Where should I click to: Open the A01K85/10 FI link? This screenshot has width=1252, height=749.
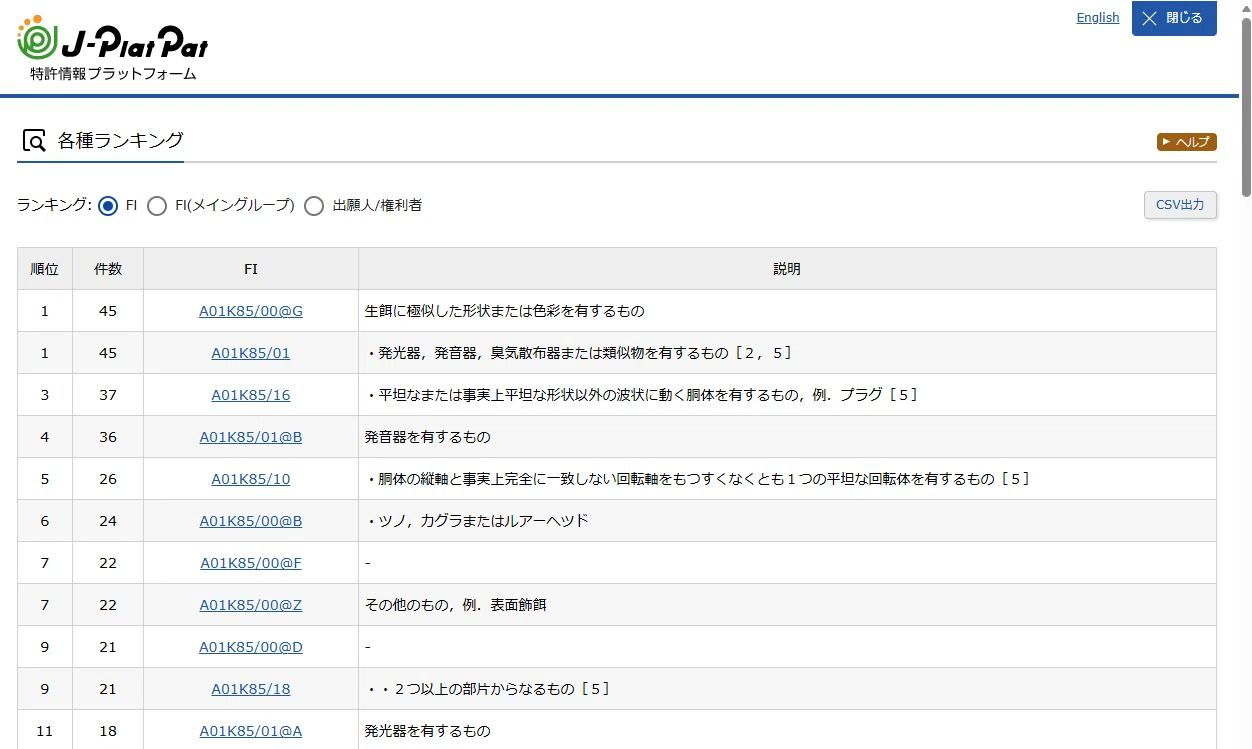[251, 479]
